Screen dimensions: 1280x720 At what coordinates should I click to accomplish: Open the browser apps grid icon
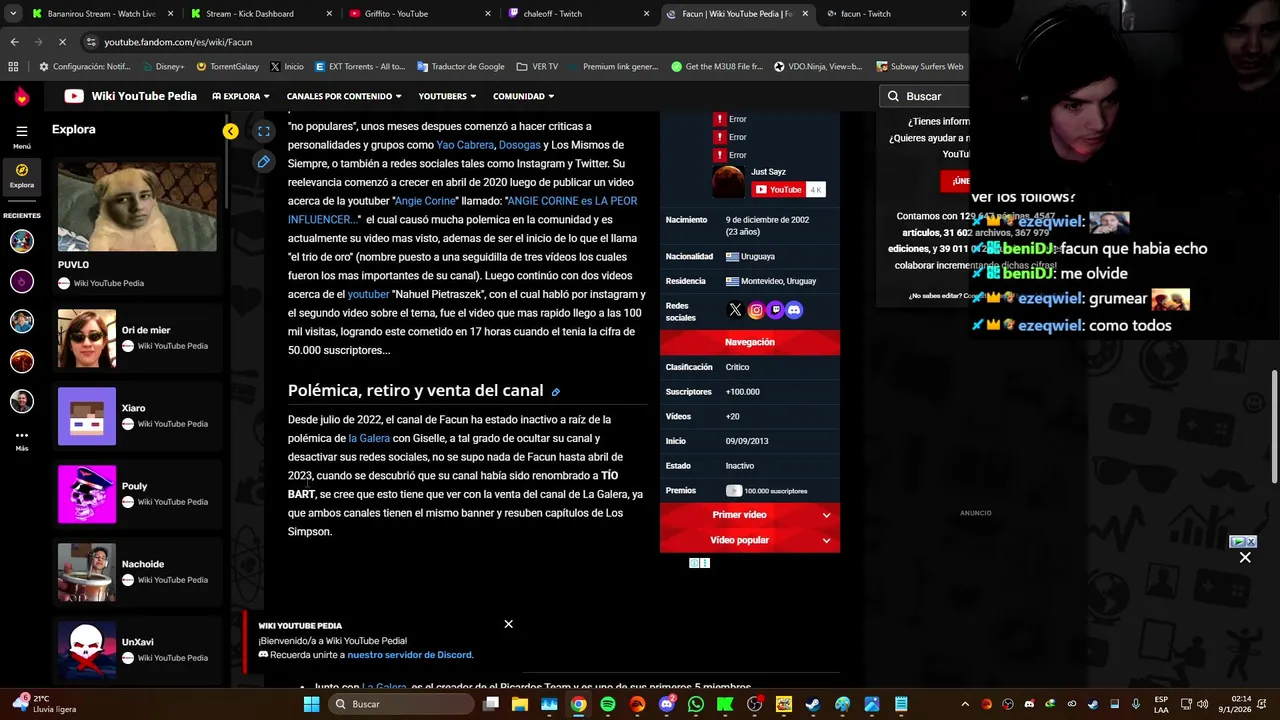pos(13,67)
